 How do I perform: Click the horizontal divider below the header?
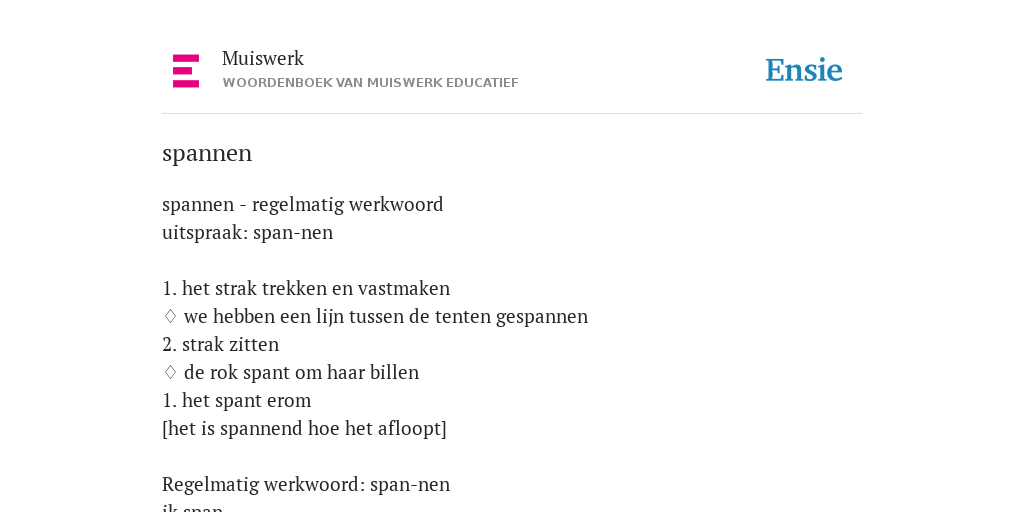coord(512,114)
